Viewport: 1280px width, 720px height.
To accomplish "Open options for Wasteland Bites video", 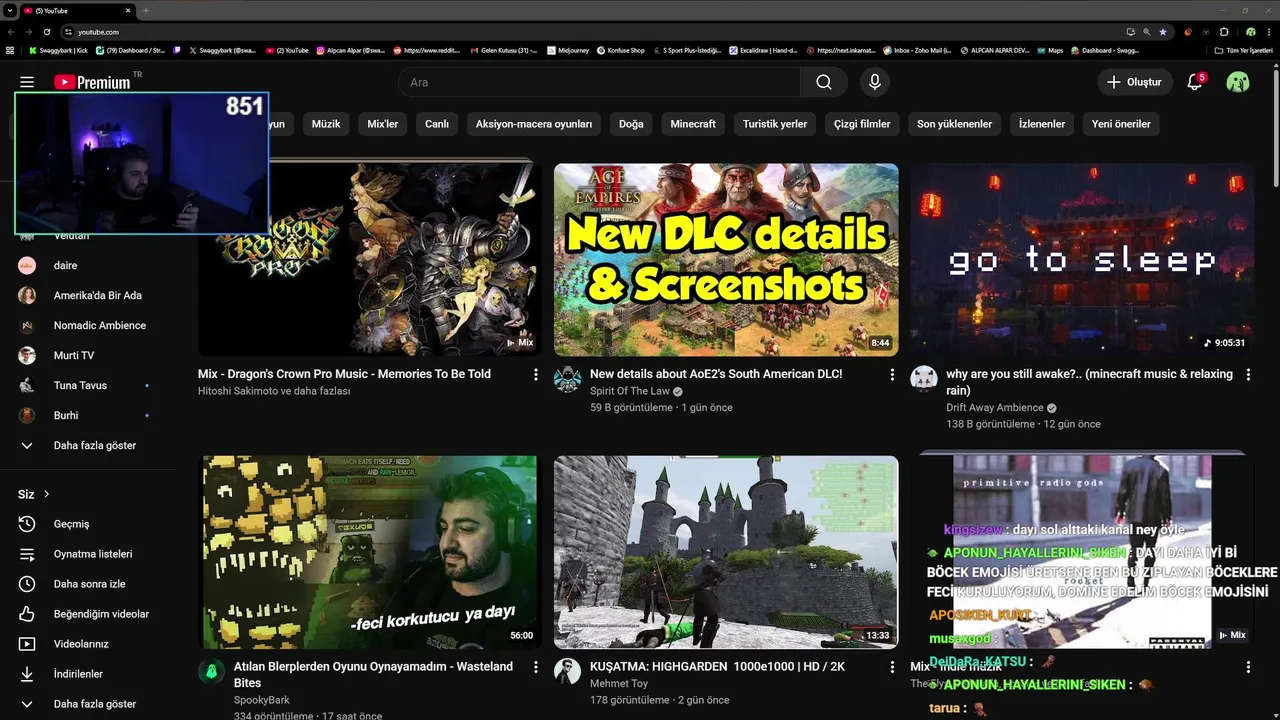I will tap(536, 666).
